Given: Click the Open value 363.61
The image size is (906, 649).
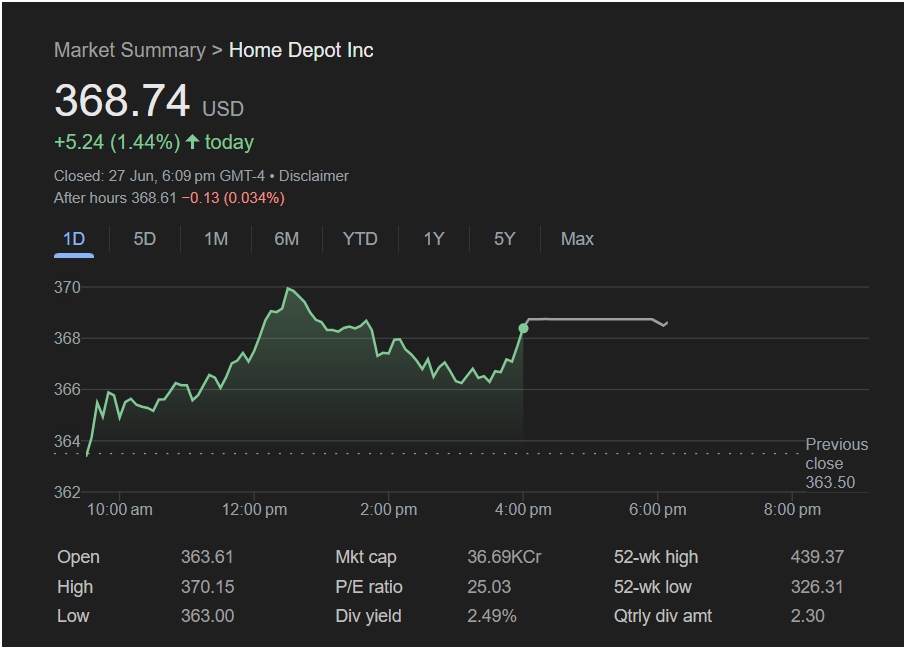Looking at the screenshot, I should tap(207, 557).
